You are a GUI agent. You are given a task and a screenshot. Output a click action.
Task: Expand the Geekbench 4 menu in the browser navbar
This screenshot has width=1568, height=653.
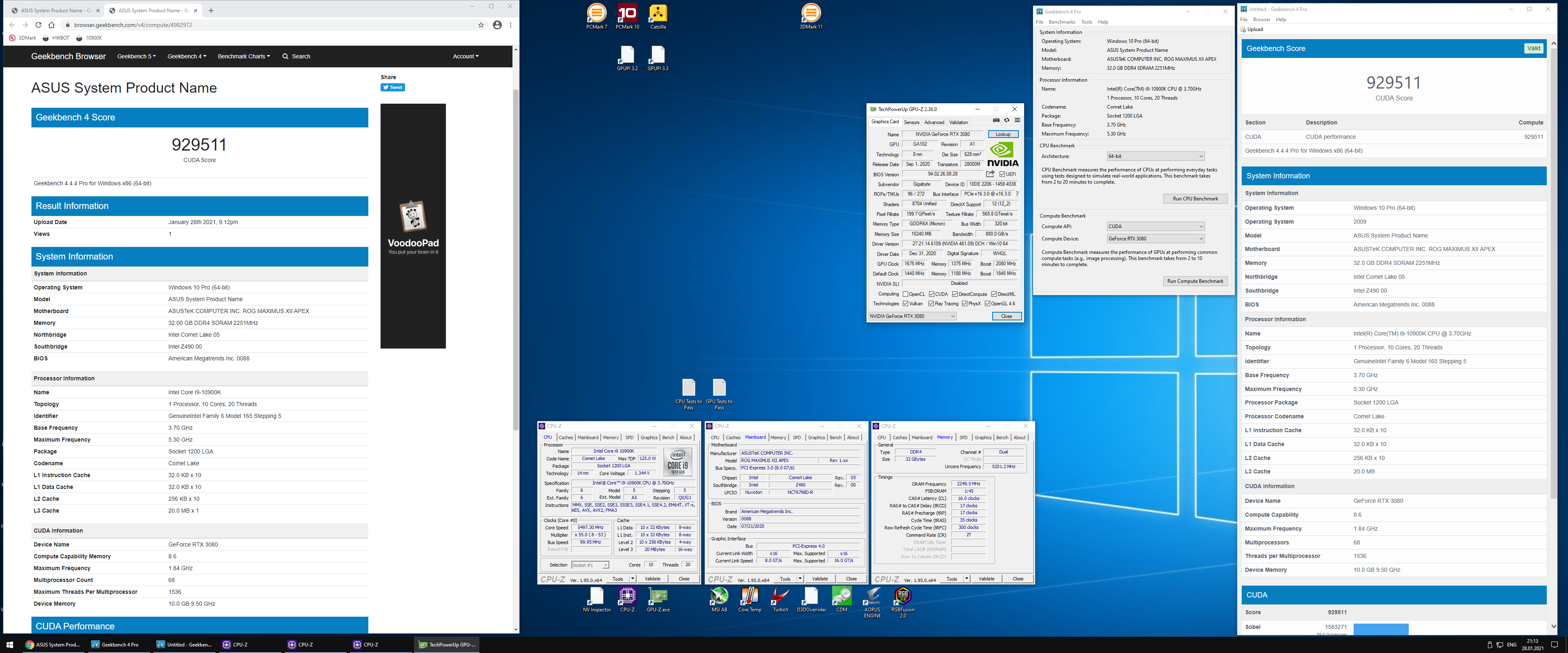187,56
